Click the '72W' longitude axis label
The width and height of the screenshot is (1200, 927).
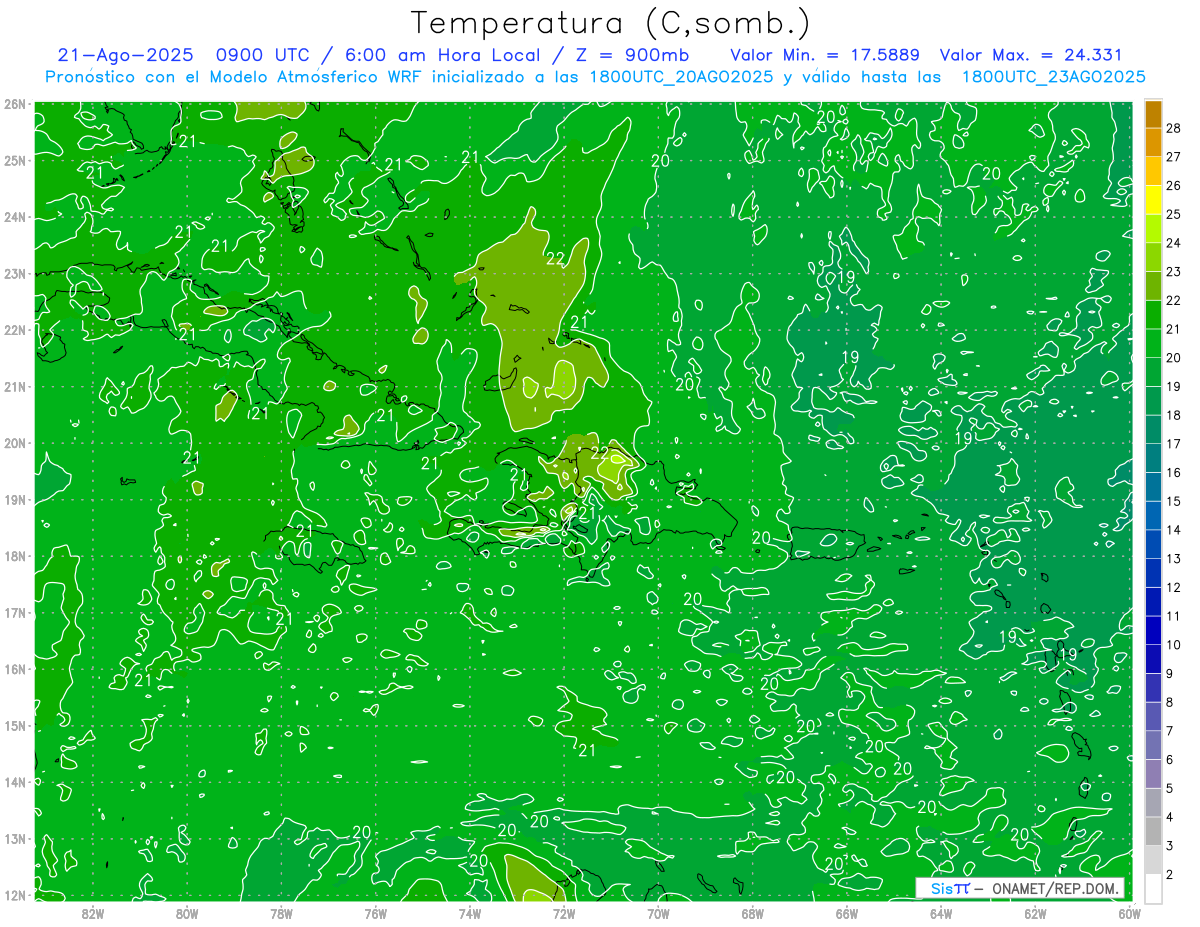[564, 914]
